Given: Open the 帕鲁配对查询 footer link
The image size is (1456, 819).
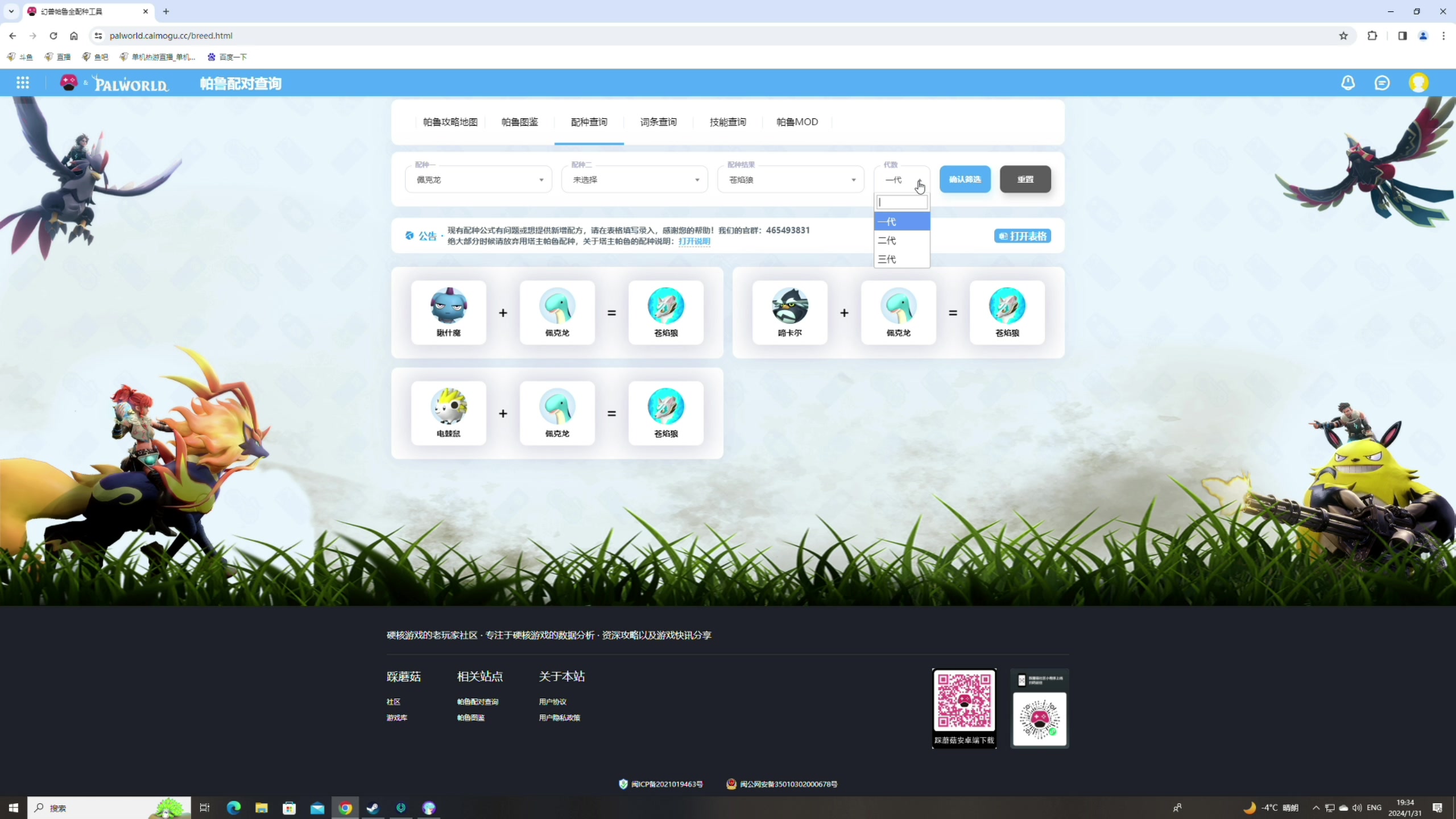Looking at the screenshot, I should pyautogui.click(x=478, y=702).
